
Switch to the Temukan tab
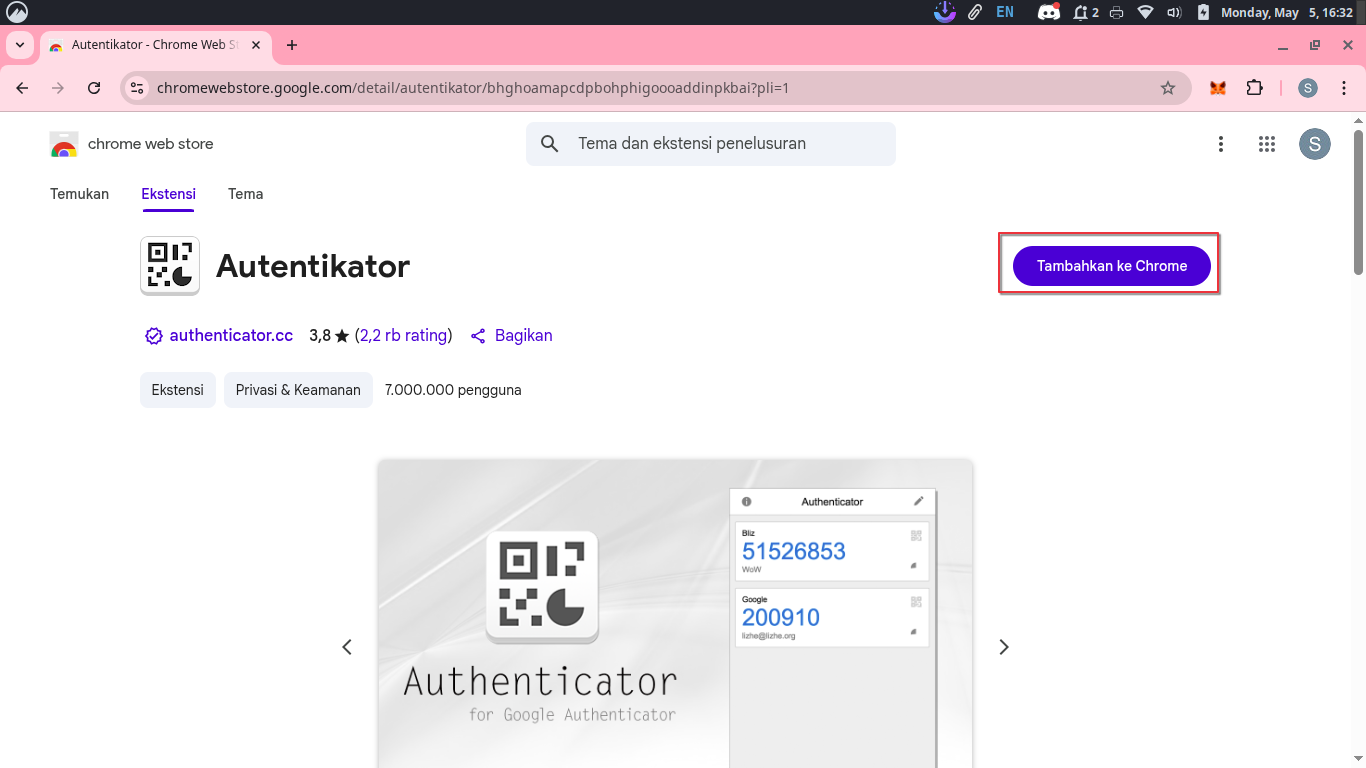[x=79, y=194]
